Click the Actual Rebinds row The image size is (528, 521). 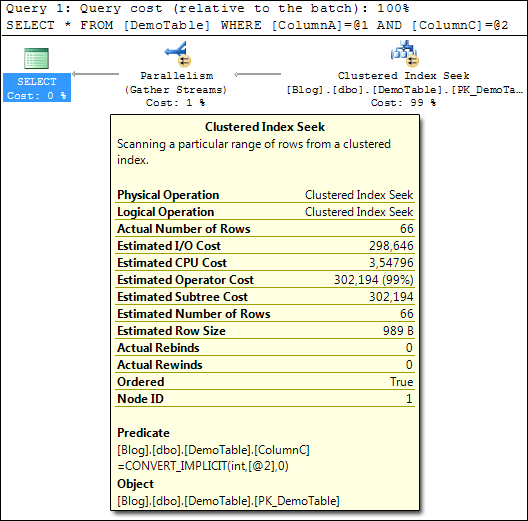[265, 348]
